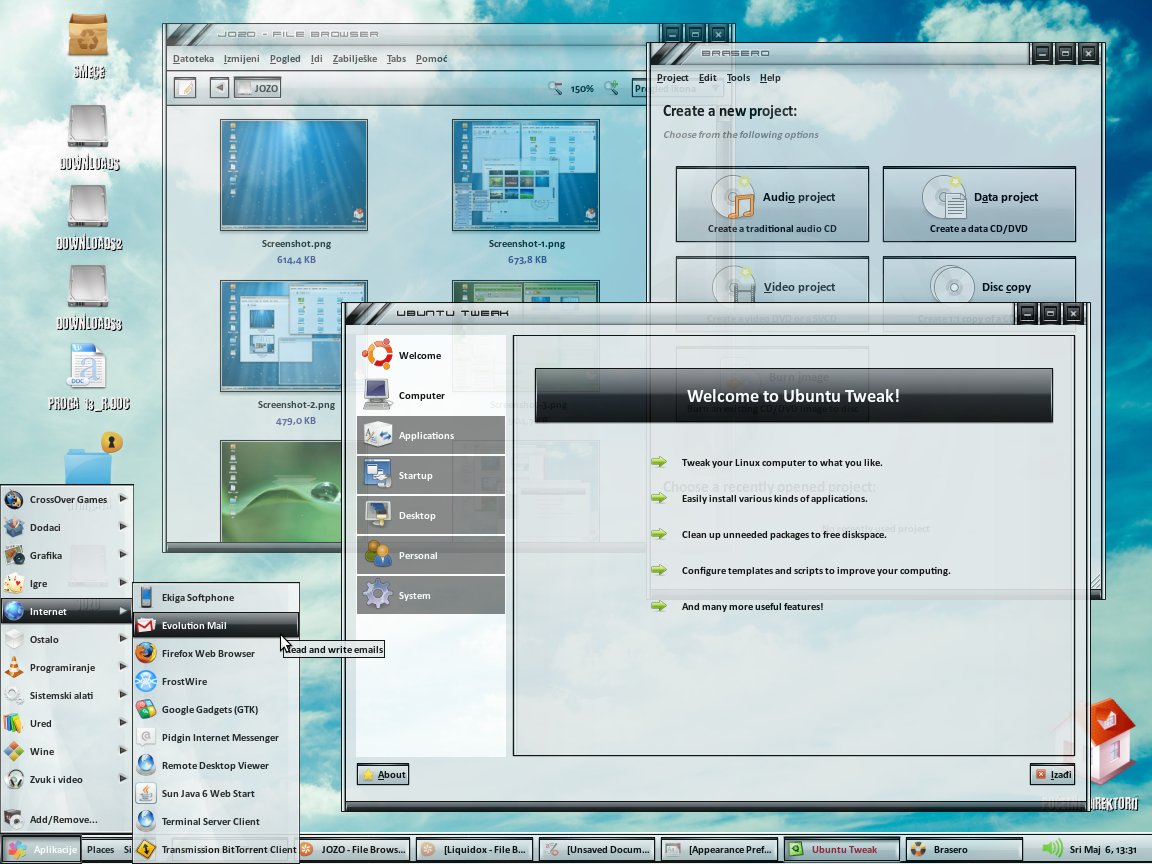The height and width of the screenshot is (864, 1152).
Task: Select Screenshot.png thumbnail in file browser
Action: 294,175
